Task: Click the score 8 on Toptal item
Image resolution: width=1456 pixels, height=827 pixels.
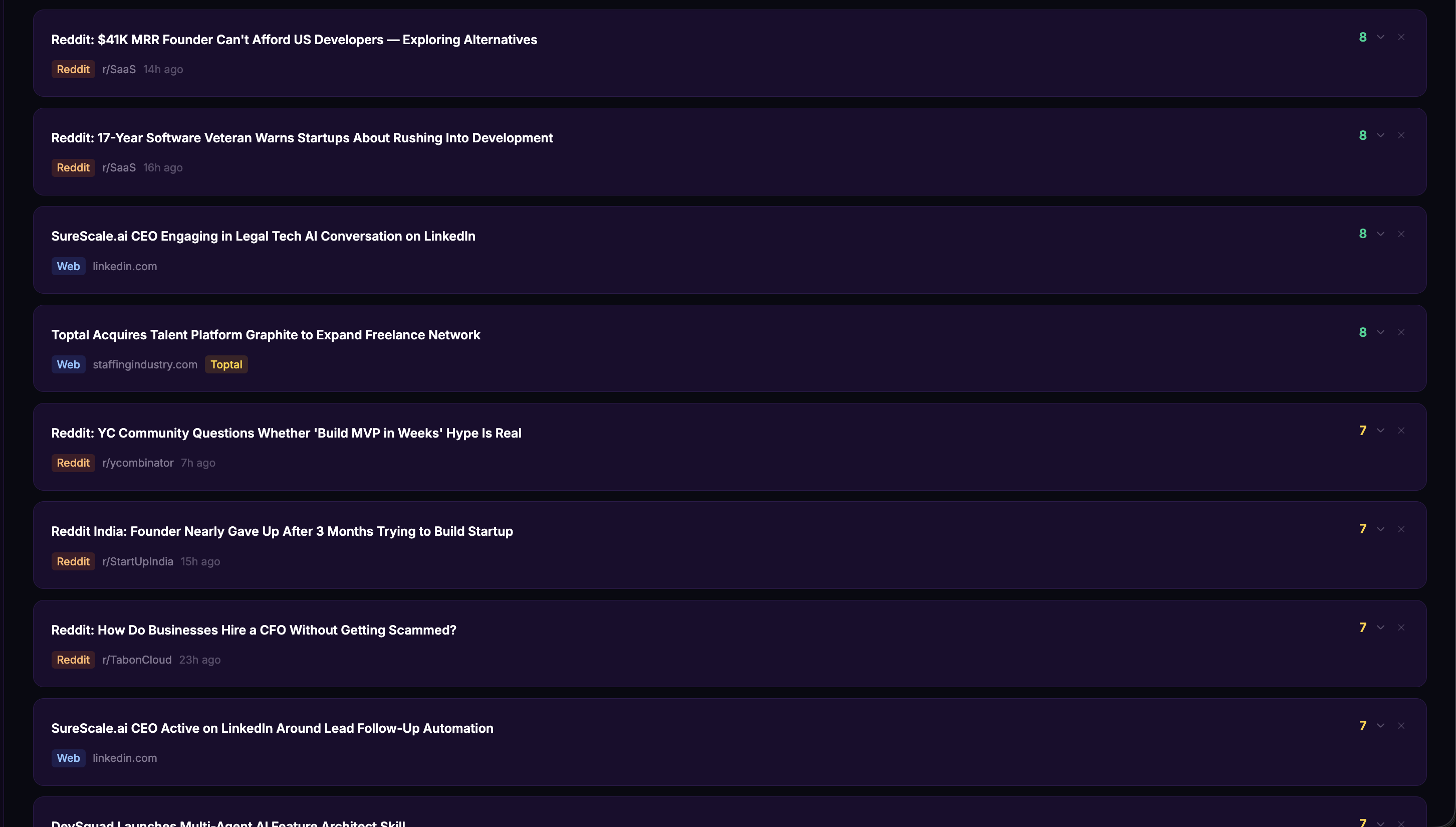Action: 1362,333
